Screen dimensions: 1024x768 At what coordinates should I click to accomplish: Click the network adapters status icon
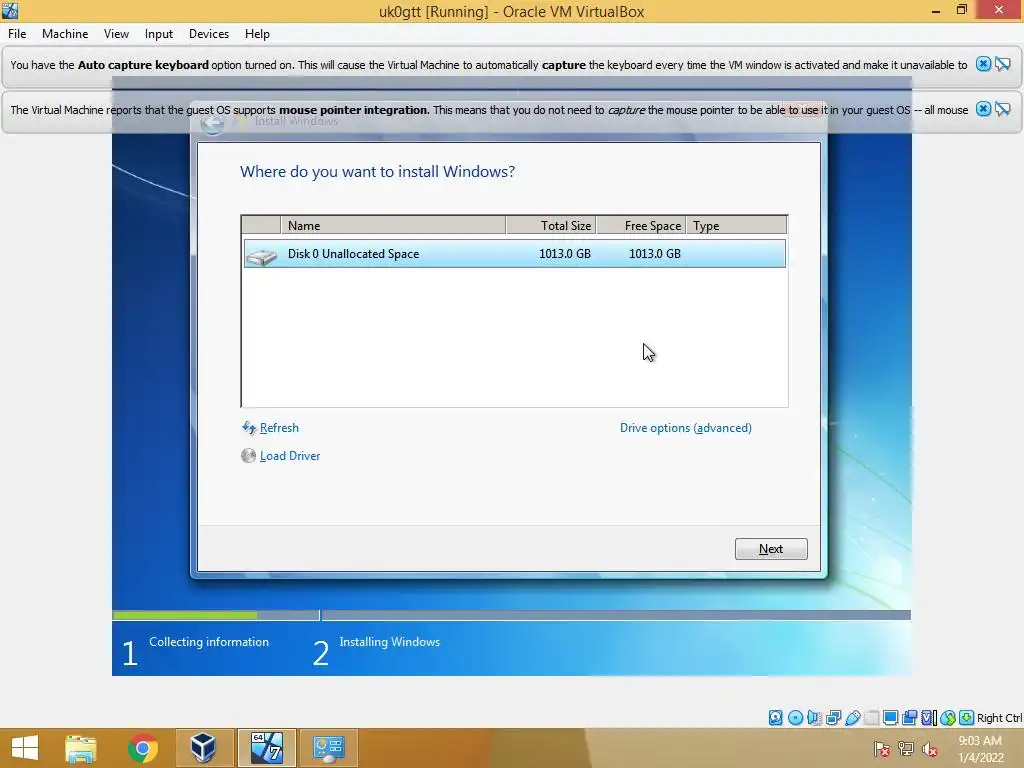[x=833, y=718]
